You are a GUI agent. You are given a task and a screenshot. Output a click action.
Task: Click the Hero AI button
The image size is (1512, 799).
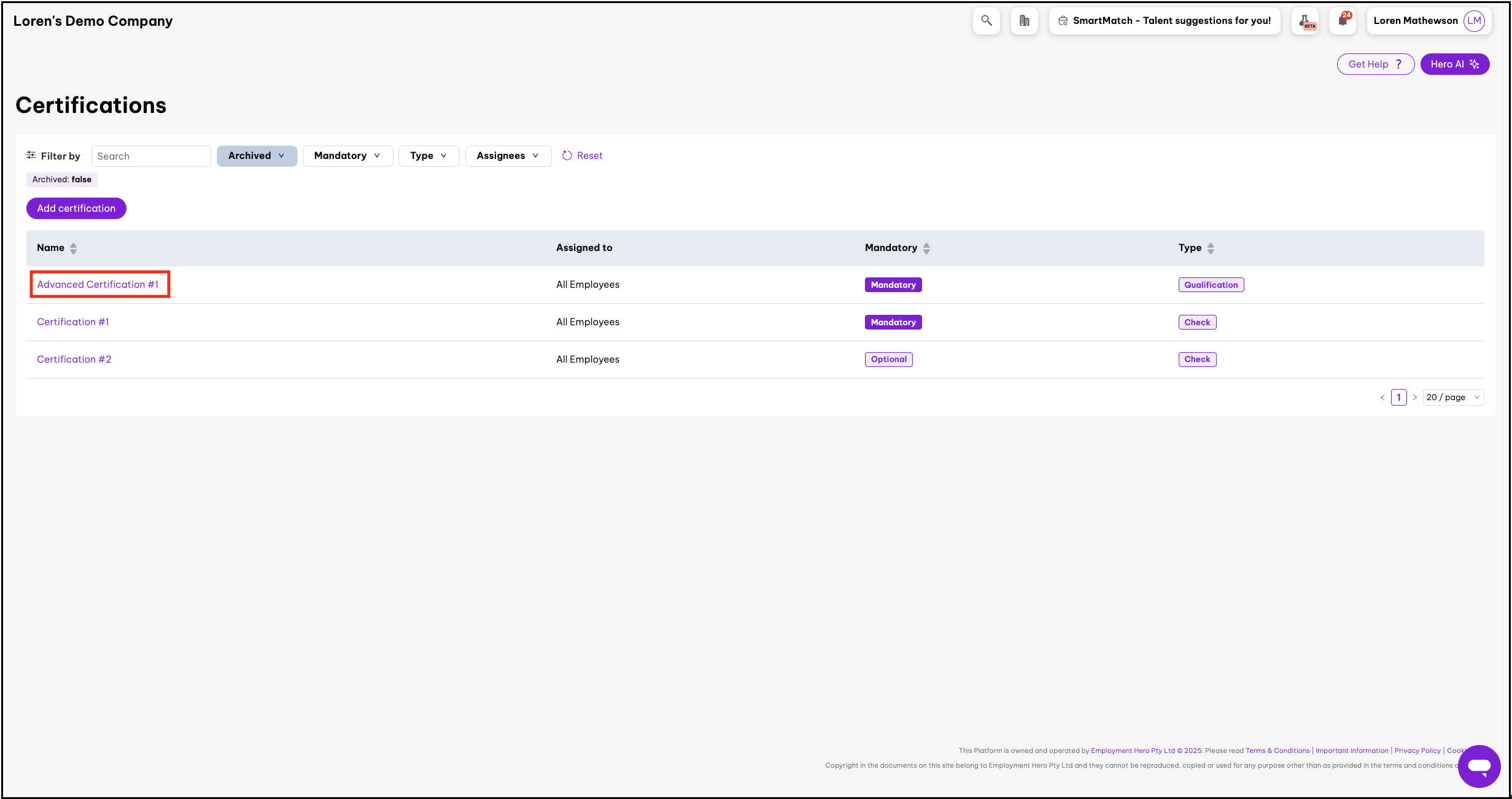(1454, 64)
